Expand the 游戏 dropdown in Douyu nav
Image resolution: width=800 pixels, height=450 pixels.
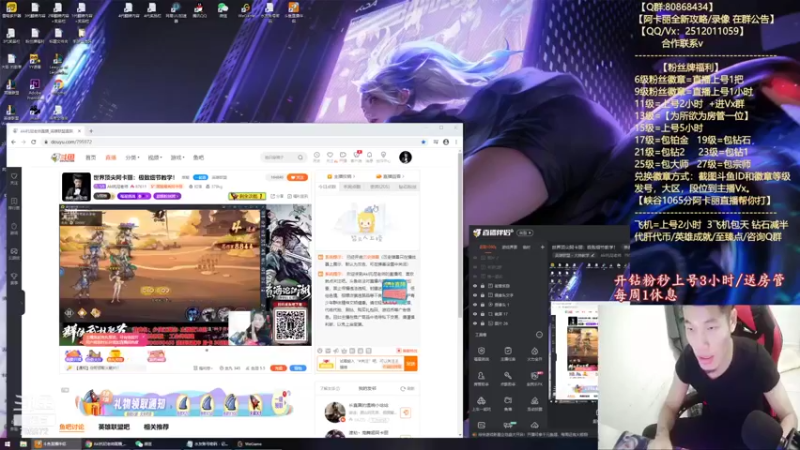(x=178, y=158)
